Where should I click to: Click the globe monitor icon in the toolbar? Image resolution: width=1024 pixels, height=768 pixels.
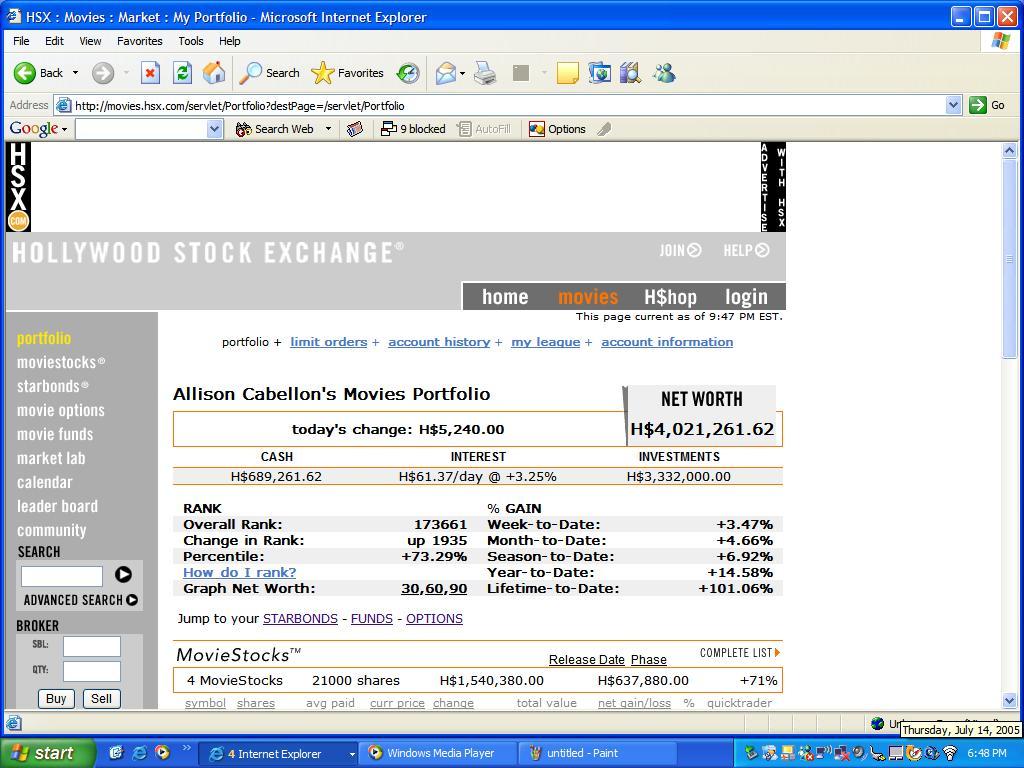tap(600, 73)
